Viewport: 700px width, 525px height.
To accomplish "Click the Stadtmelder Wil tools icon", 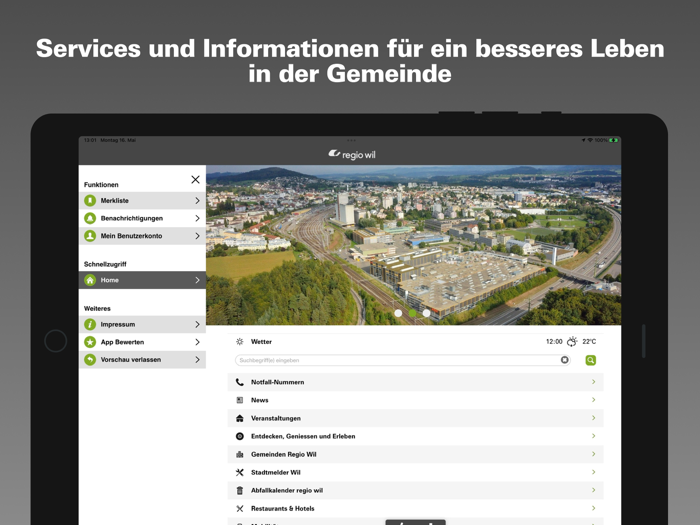I will coord(240,472).
